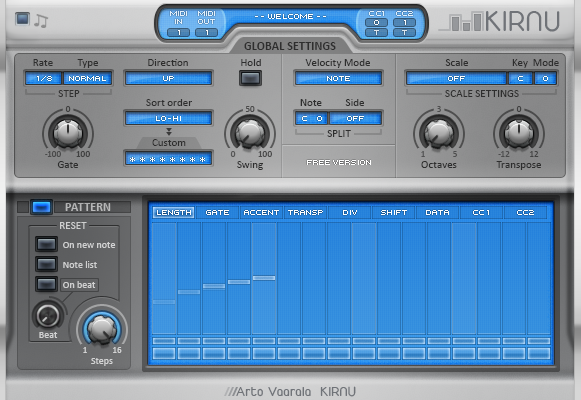Switch to the ACCENT pattern tab
The image size is (581, 400).
pos(261,213)
